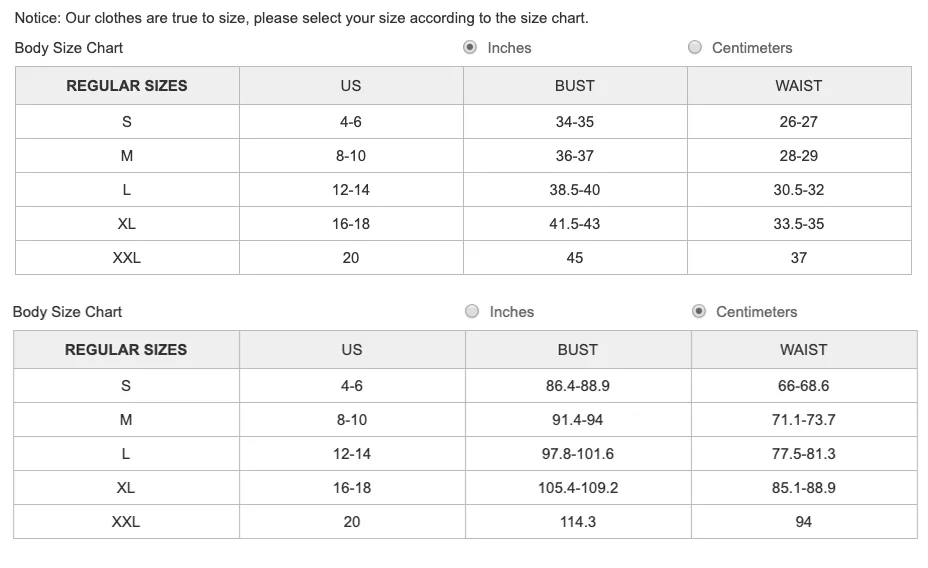Select the 26-27 waist measurement cell
This screenshot has width=928, height=568.
(799, 122)
